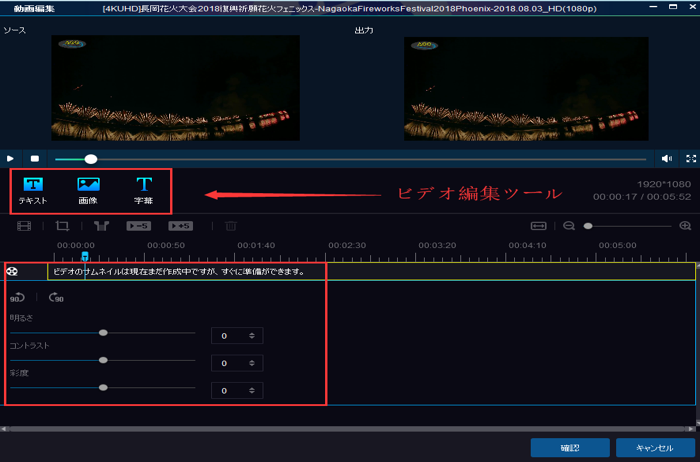The width and height of the screenshot is (700, 462).
Task: Step forward 5 seconds
Action: (180, 226)
